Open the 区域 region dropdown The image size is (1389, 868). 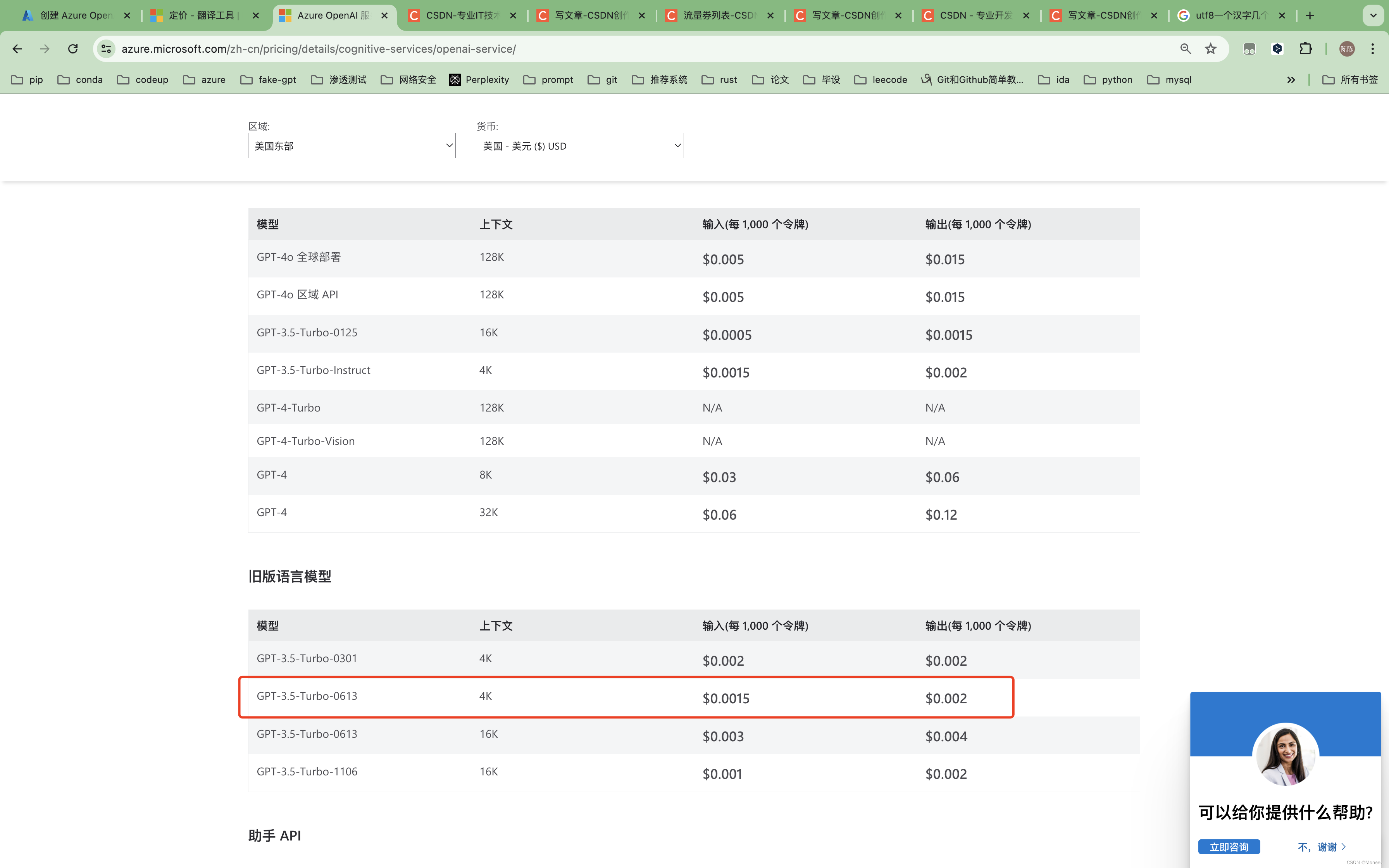tap(351, 146)
